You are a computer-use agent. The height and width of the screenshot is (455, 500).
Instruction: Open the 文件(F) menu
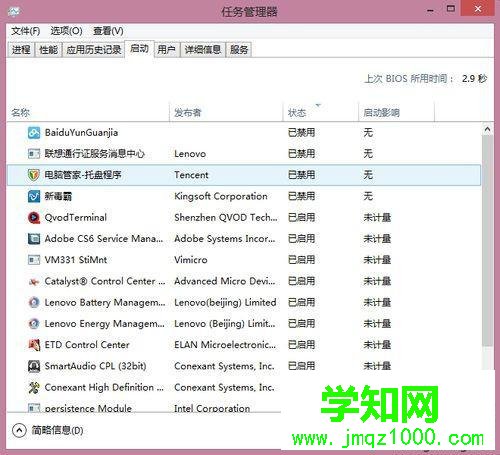click(x=25, y=31)
